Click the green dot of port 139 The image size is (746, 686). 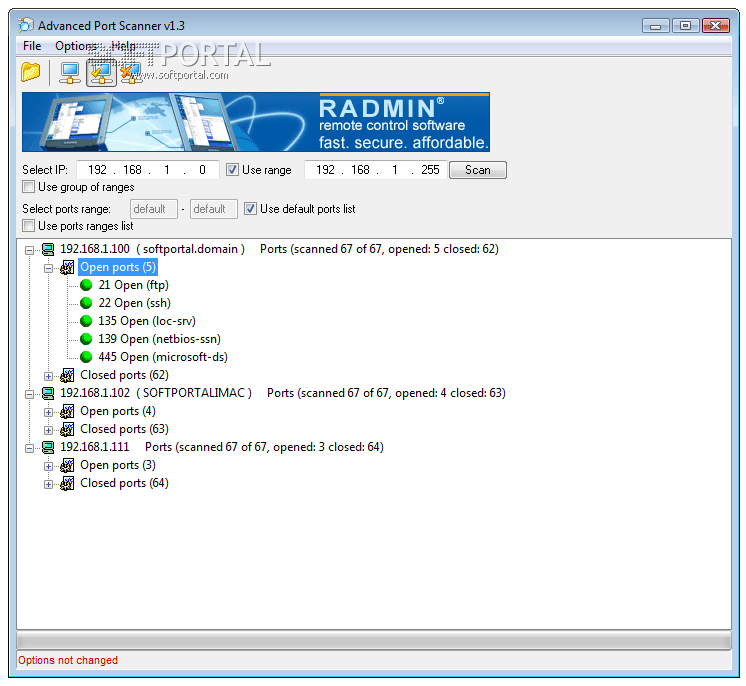coord(86,339)
